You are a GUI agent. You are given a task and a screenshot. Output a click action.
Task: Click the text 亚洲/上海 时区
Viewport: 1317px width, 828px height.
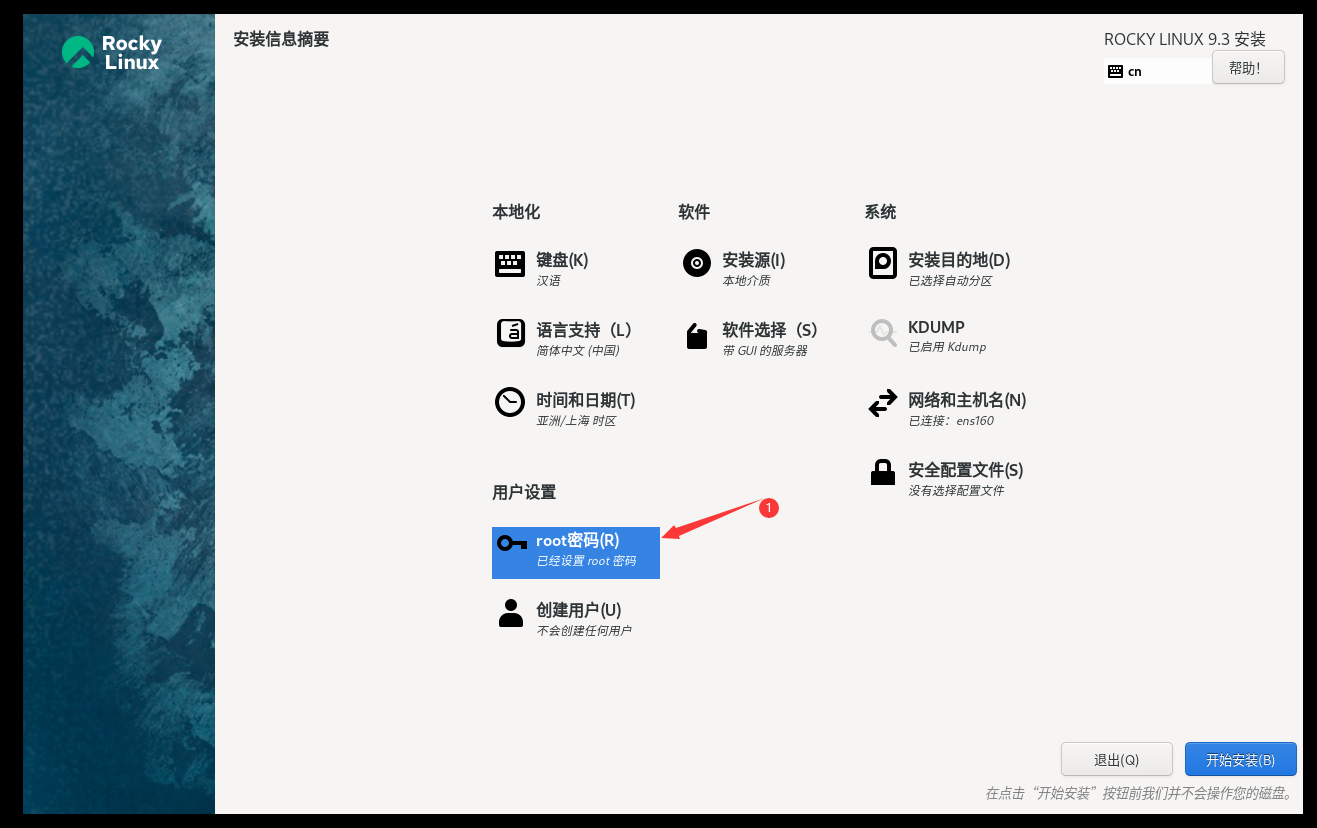576,421
